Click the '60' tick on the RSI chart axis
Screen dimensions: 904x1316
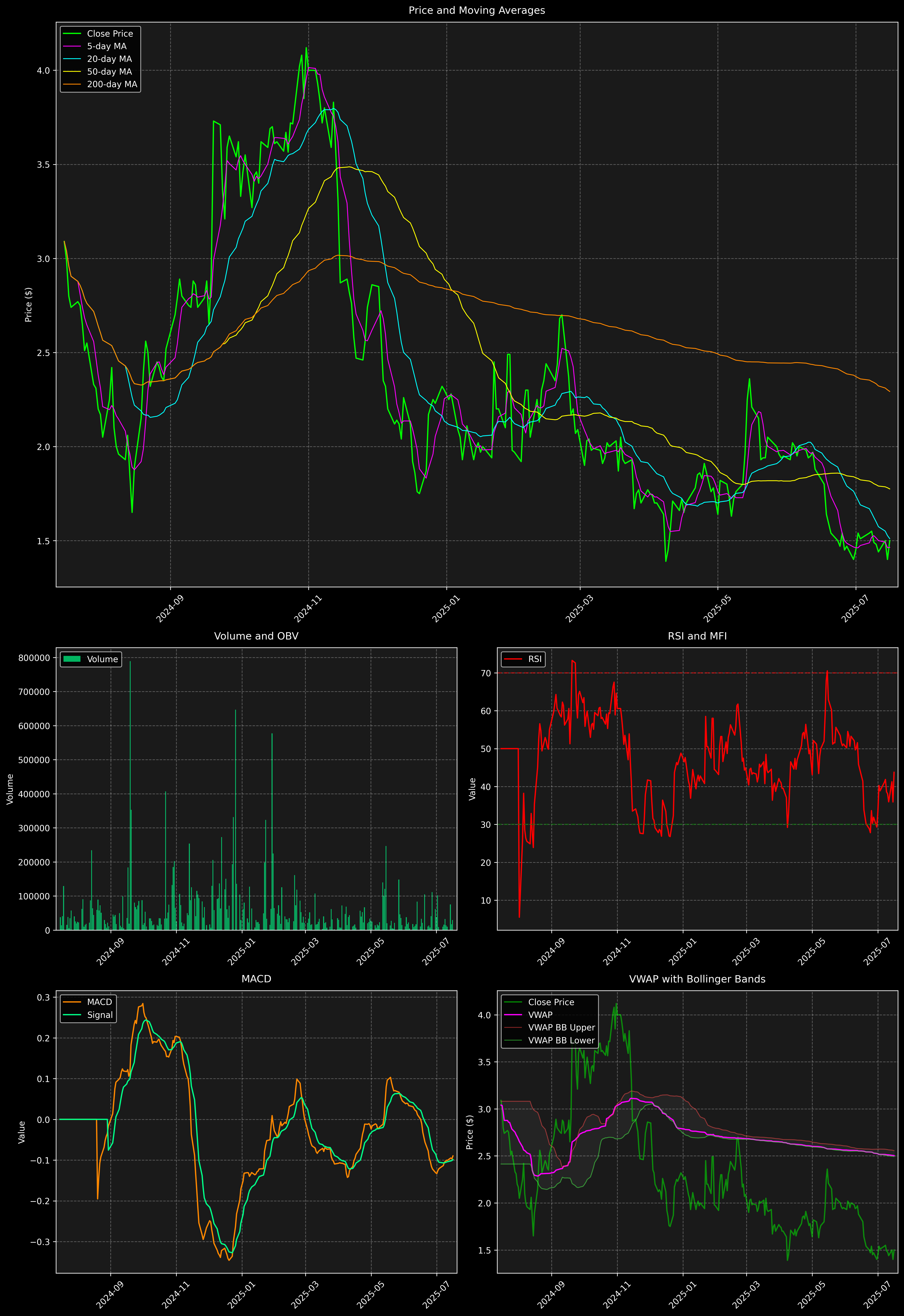[x=486, y=711]
